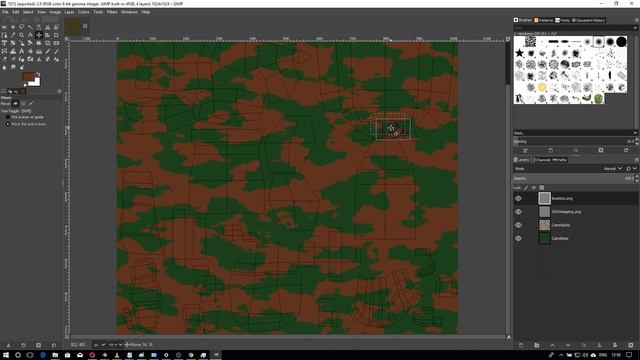Select the Fuzzy Select wand tool

[x=30, y=27]
